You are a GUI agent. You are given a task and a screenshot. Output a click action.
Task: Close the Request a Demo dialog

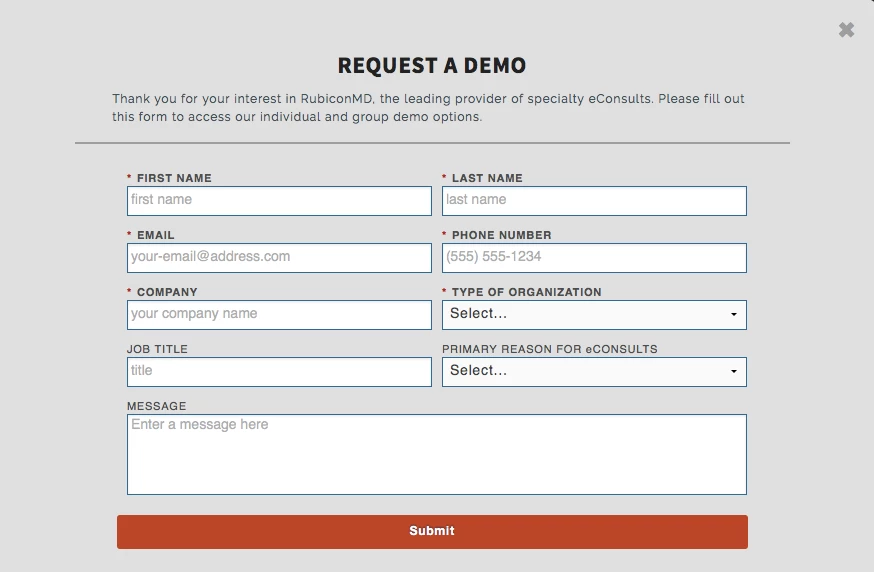pyautogui.click(x=846, y=30)
